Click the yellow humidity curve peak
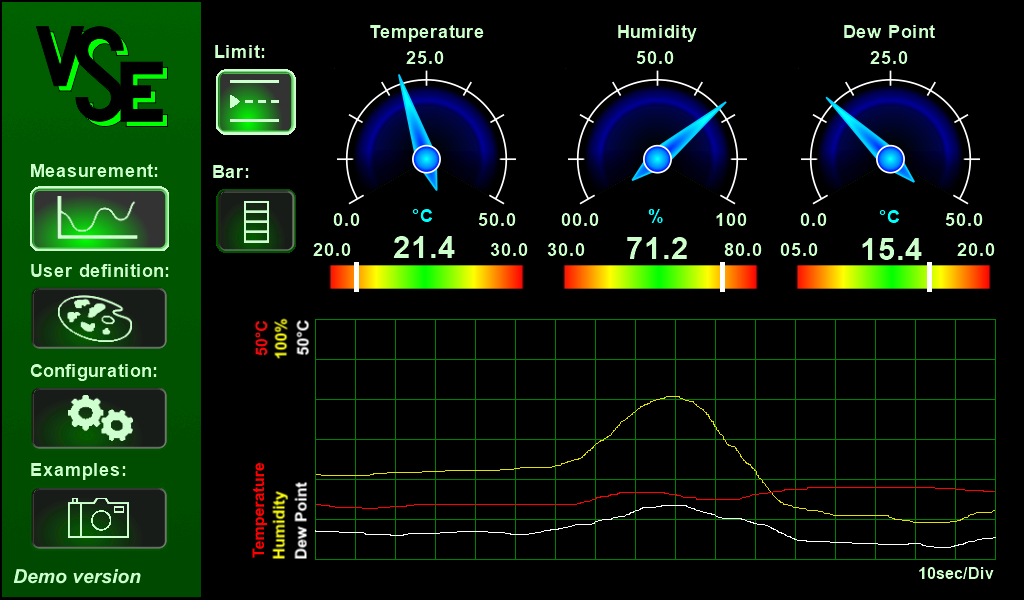Image resolution: width=1024 pixels, height=600 pixels. click(670, 397)
